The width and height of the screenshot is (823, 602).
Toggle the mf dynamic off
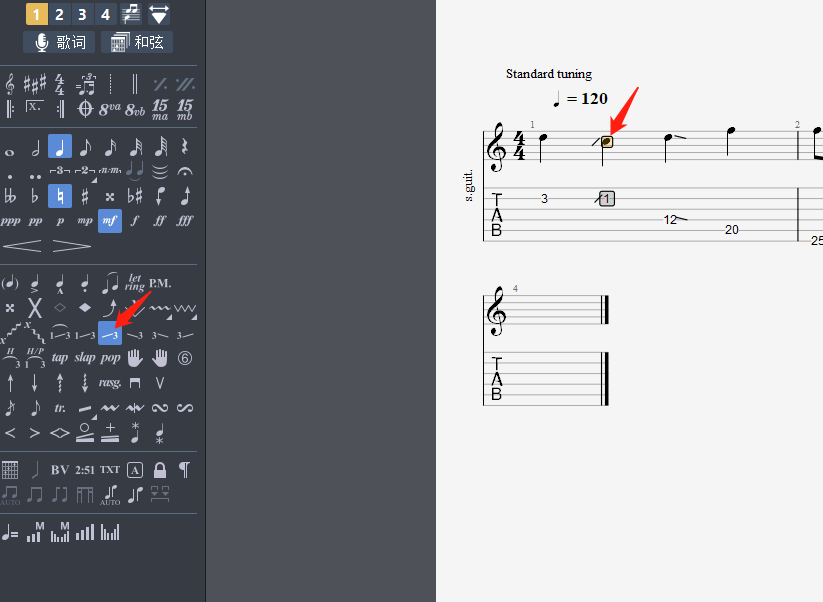point(110,221)
